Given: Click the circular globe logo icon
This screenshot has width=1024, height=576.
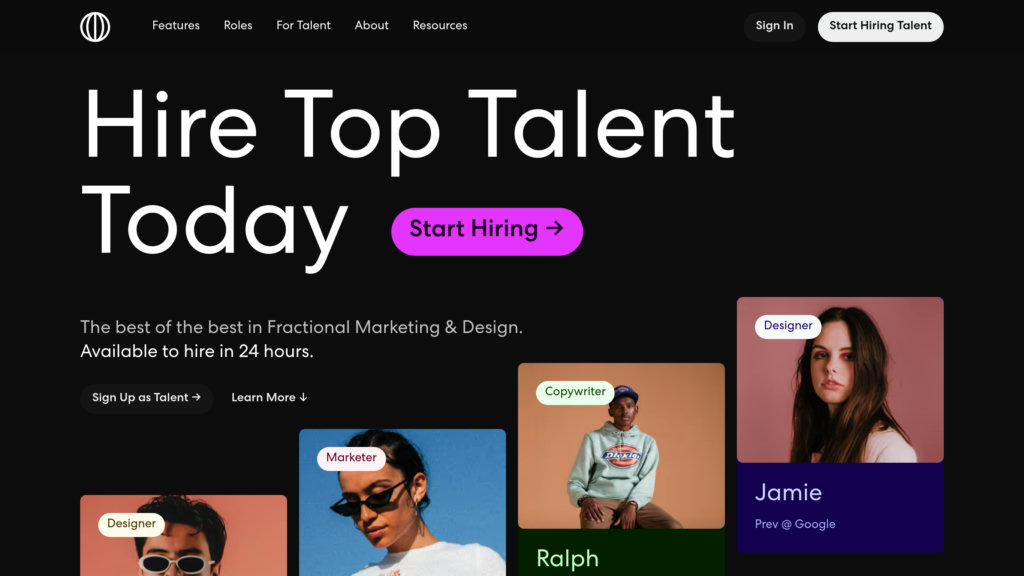Looking at the screenshot, I should (95, 27).
